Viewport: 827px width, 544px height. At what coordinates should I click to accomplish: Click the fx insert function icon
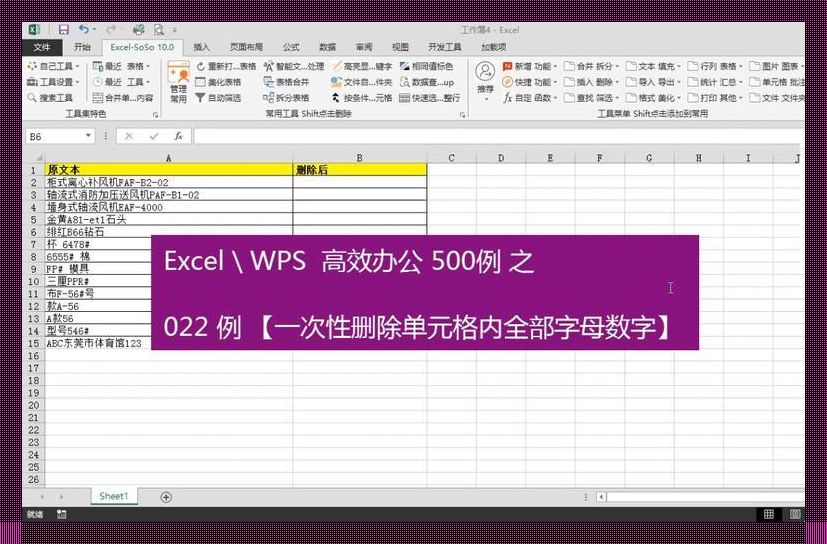tap(178, 136)
